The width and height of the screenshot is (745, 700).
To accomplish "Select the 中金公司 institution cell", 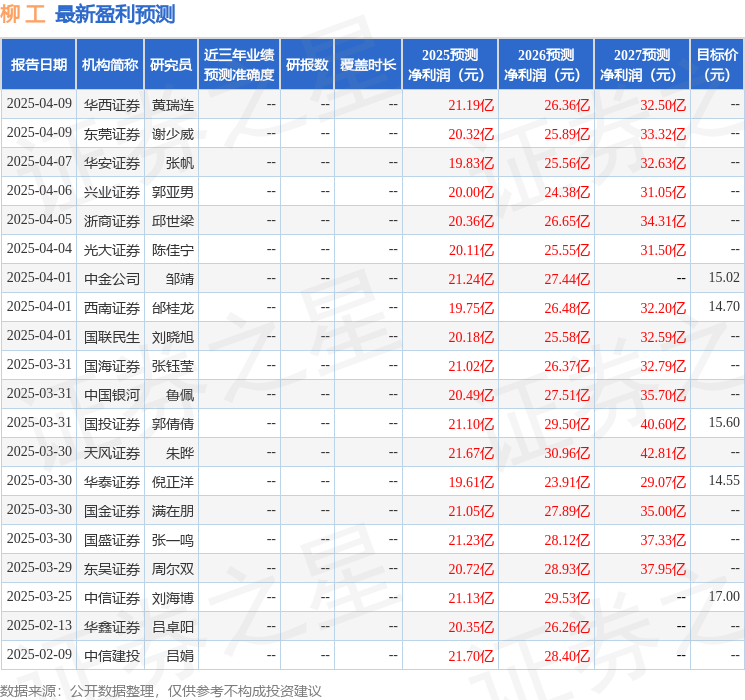I will pos(112,279).
